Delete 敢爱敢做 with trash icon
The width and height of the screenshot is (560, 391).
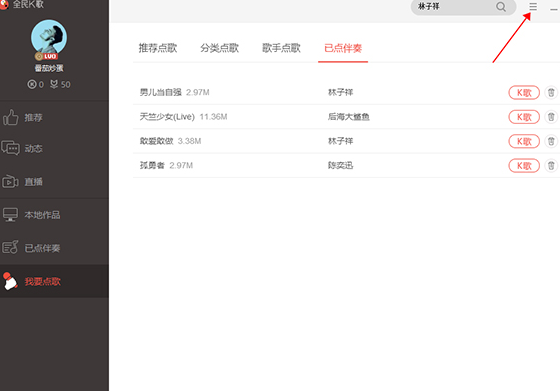551,141
